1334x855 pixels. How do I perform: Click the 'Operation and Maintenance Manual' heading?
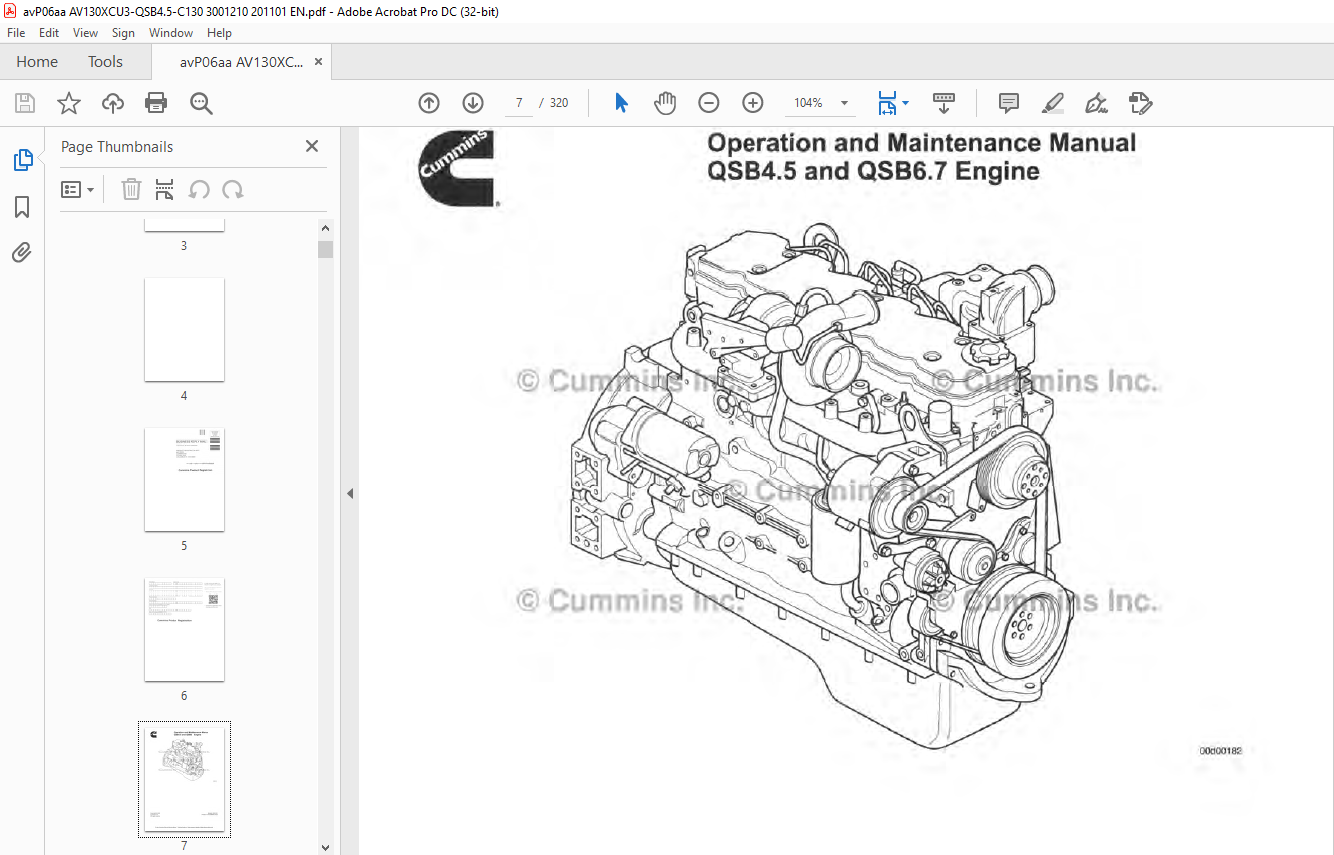(x=922, y=143)
